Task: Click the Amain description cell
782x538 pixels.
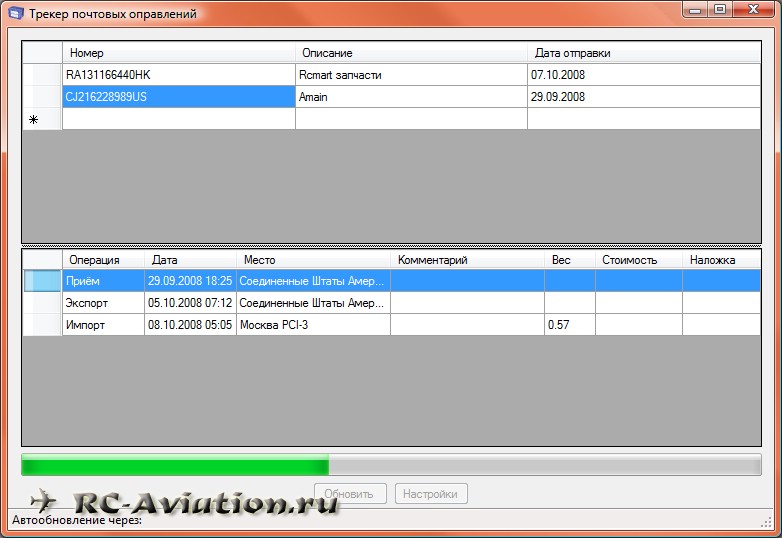Action: click(x=410, y=97)
